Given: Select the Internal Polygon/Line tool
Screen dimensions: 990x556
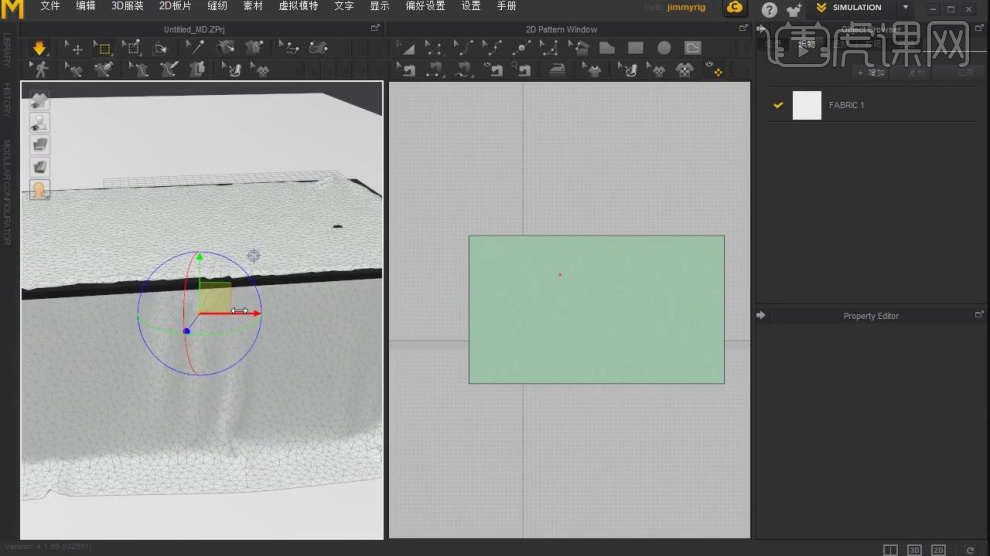Looking at the screenshot, I should [693, 48].
